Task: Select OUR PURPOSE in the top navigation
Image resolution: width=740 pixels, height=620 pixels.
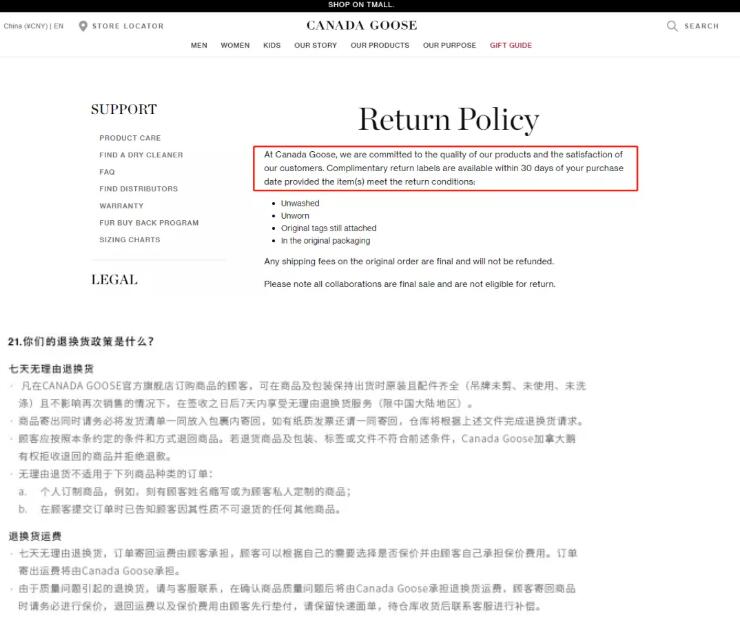Action: (449, 45)
